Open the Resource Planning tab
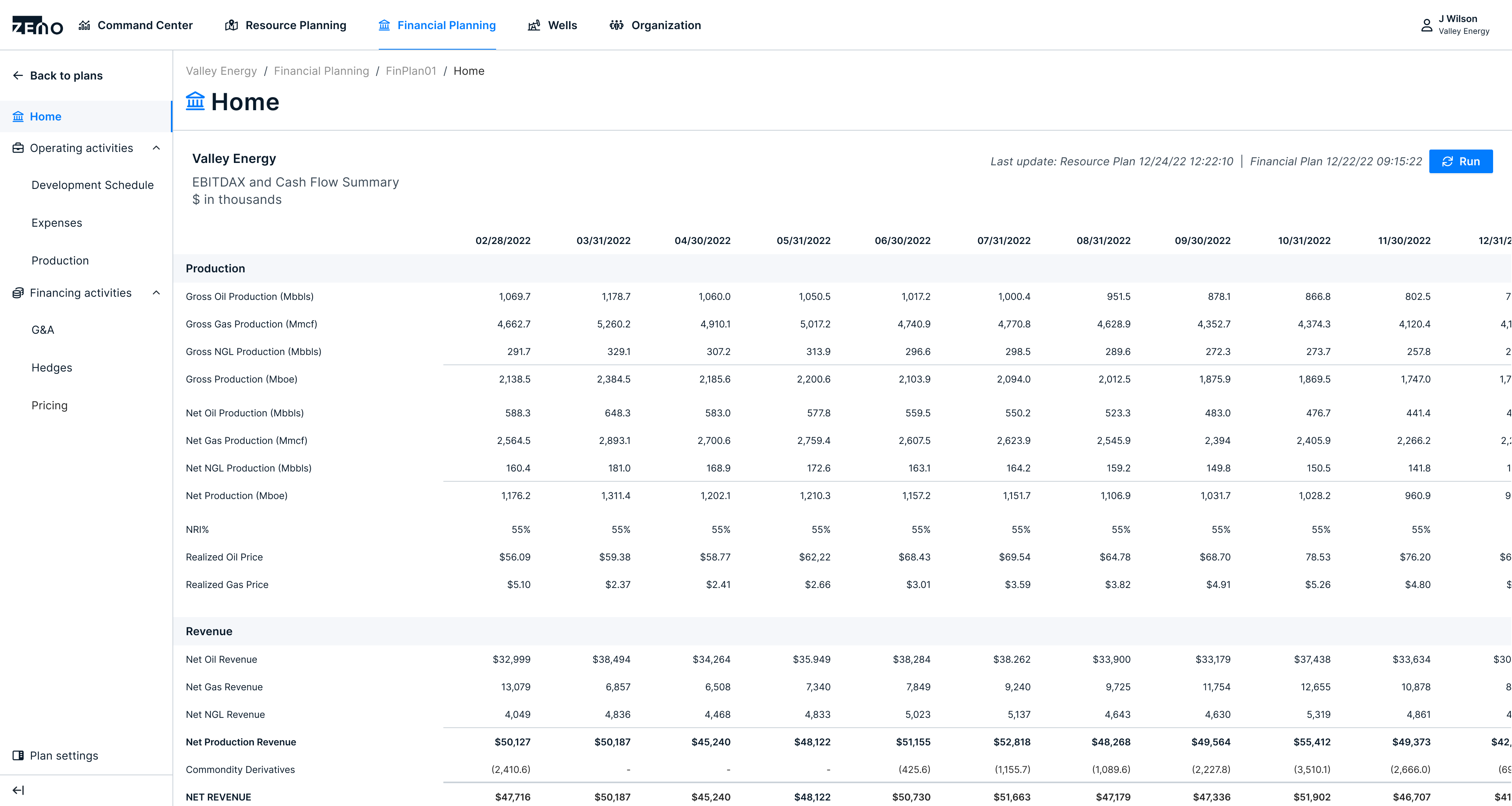1512x806 pixels. click(x=286, y=25)
